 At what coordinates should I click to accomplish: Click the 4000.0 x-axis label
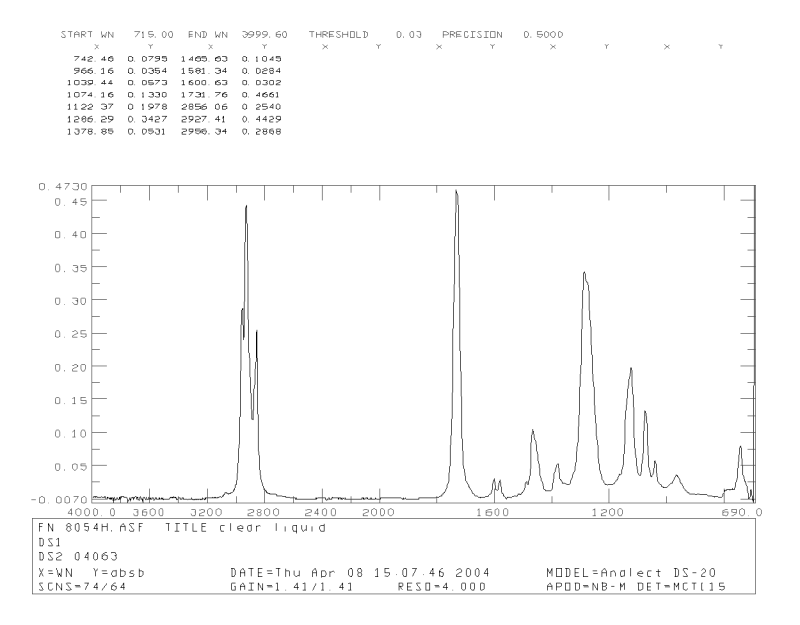click(x=92, y=512)
